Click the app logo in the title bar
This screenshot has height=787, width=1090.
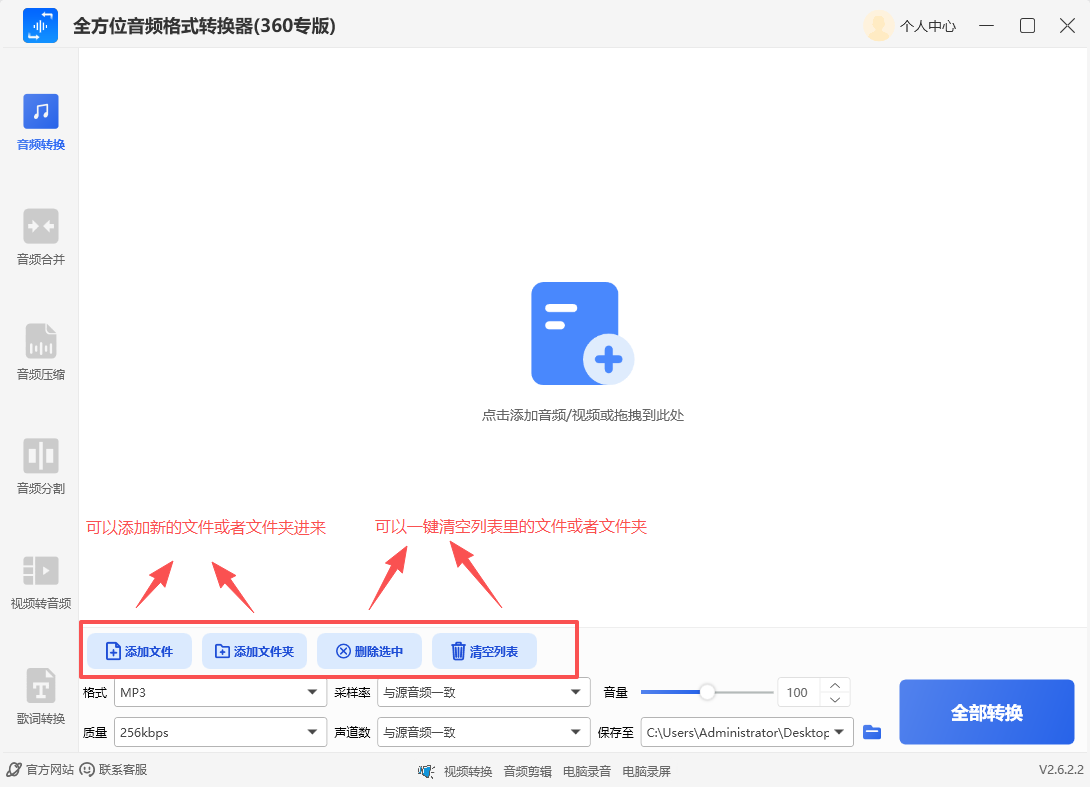[40, 25]
